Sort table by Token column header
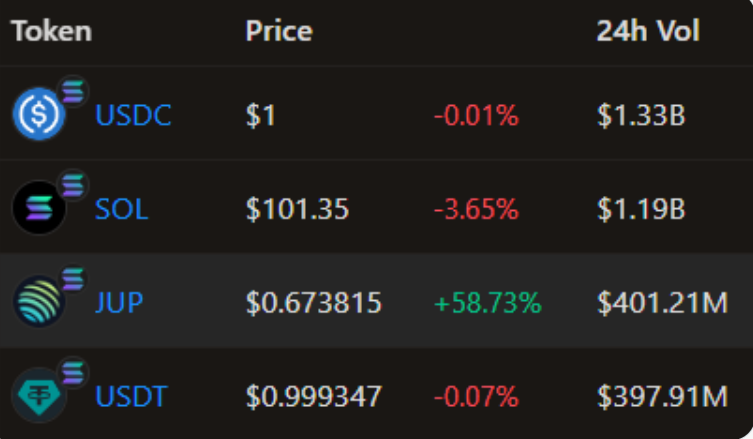This screenshot has height=439, width=753. point(51,31)
